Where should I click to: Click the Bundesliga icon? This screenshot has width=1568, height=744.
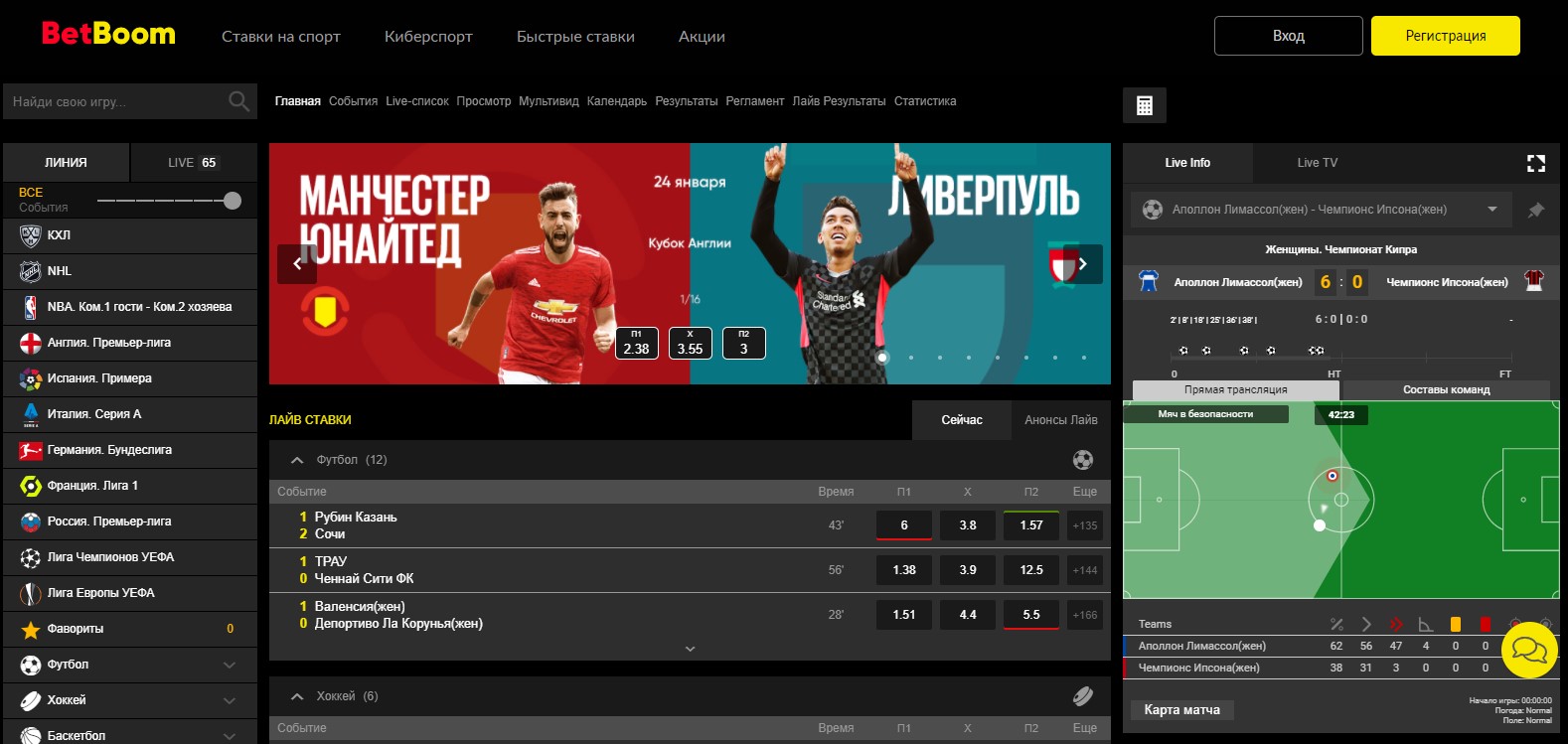coord(31,450)
